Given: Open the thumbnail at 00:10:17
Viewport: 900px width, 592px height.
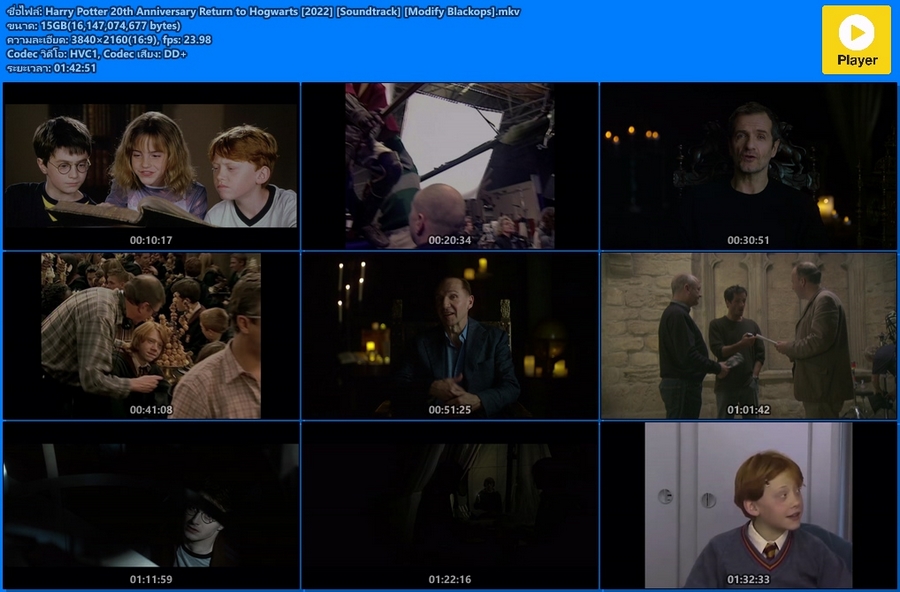Looking at the screenshot, I should pos(151,166).
